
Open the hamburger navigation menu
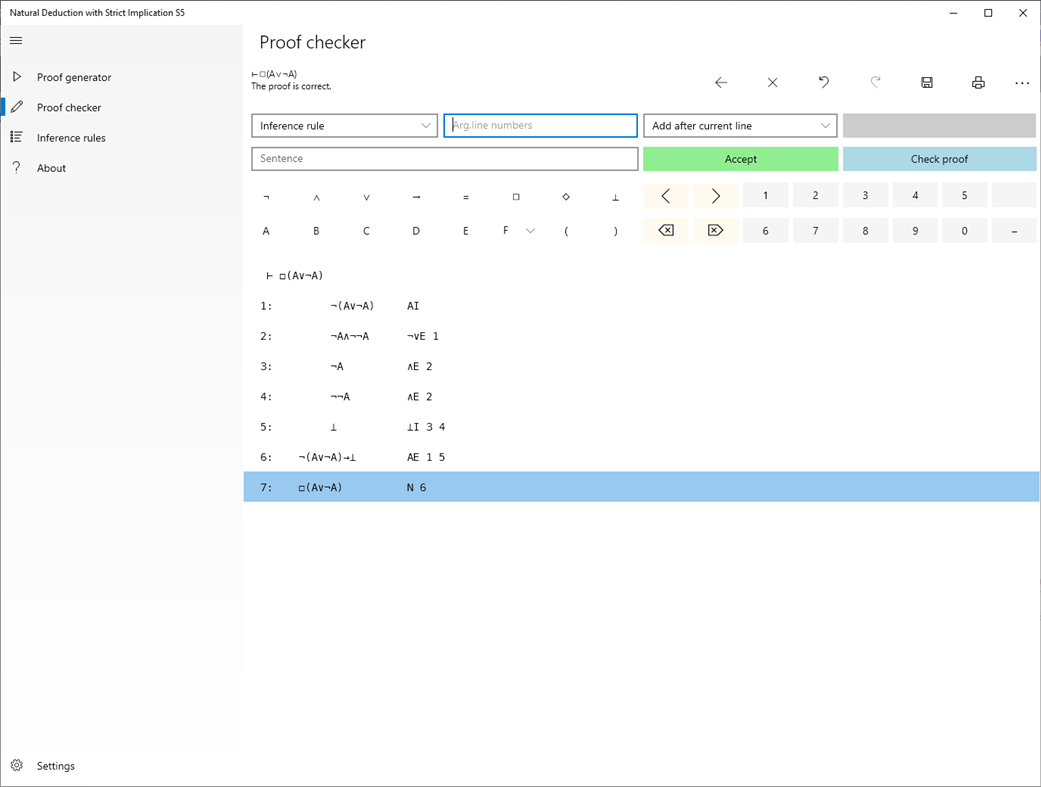click(x=15, y=41)
